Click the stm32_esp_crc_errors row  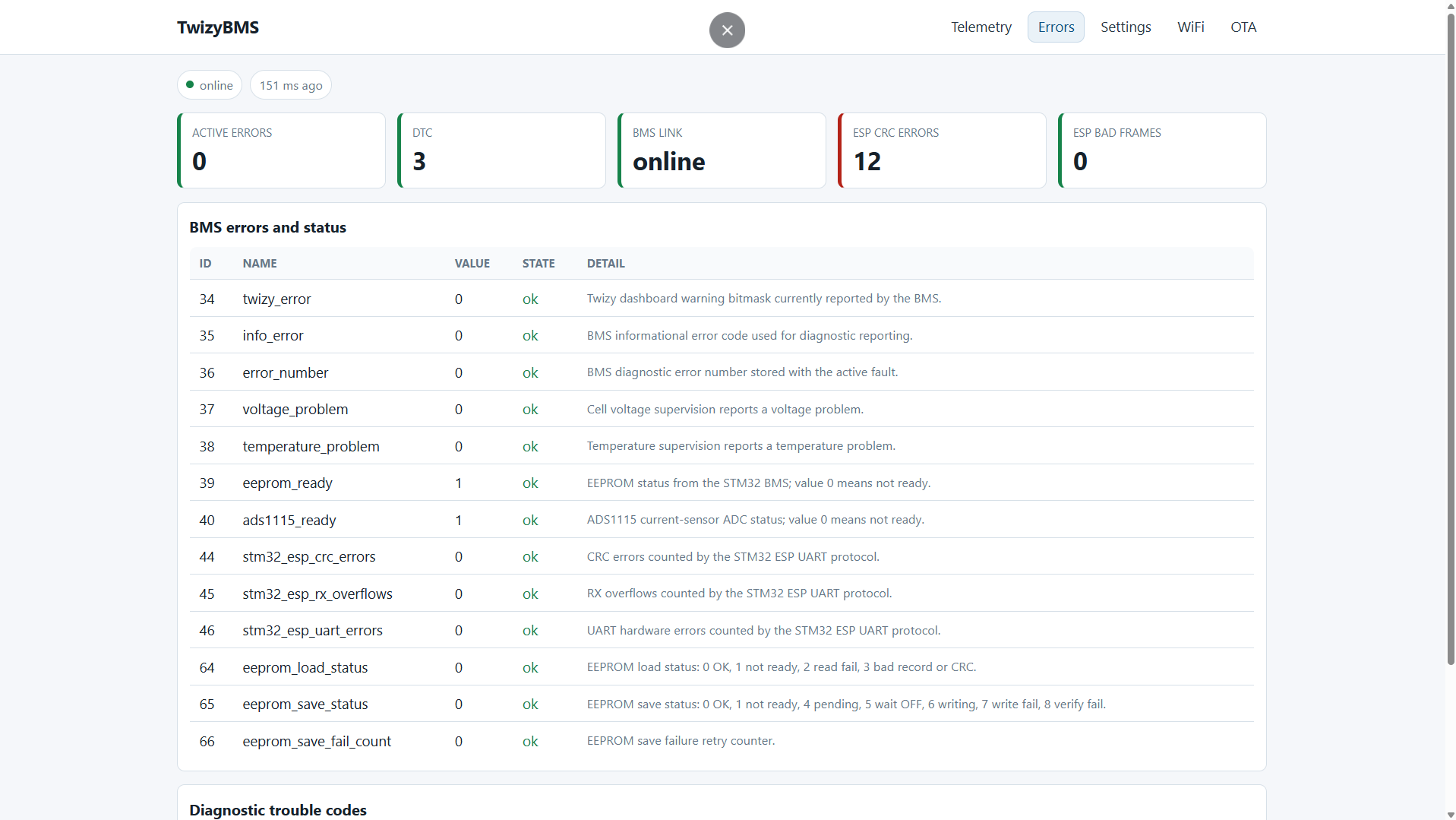[x=722, y=557]
